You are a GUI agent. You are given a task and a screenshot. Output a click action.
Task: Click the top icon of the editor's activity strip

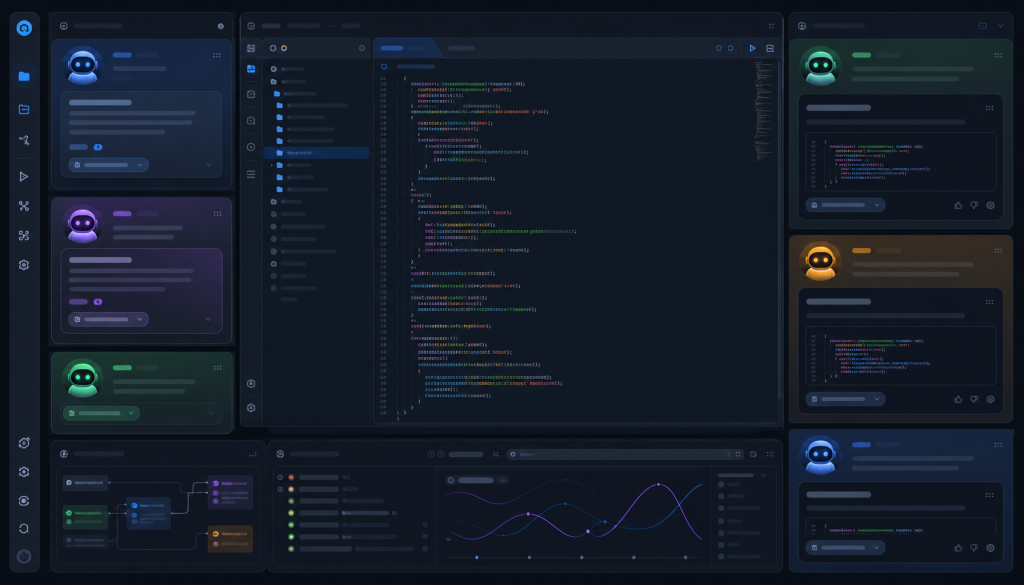click(251, 48)
